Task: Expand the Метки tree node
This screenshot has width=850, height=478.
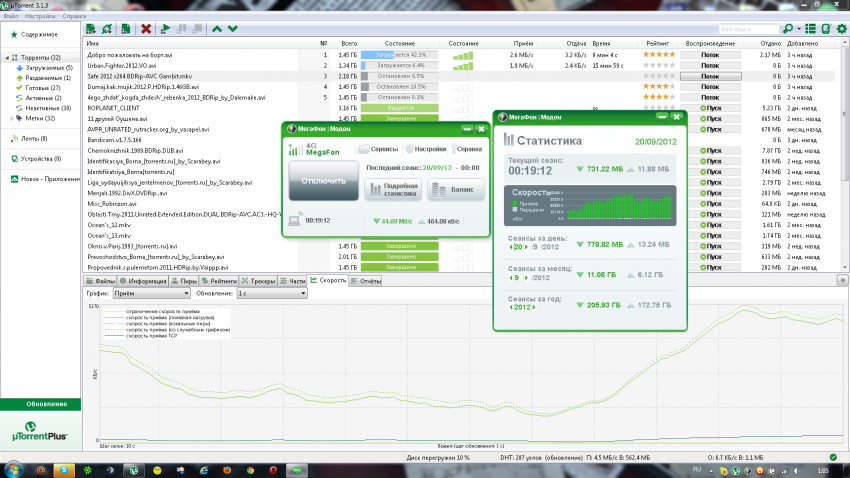Action: point(11,118)
